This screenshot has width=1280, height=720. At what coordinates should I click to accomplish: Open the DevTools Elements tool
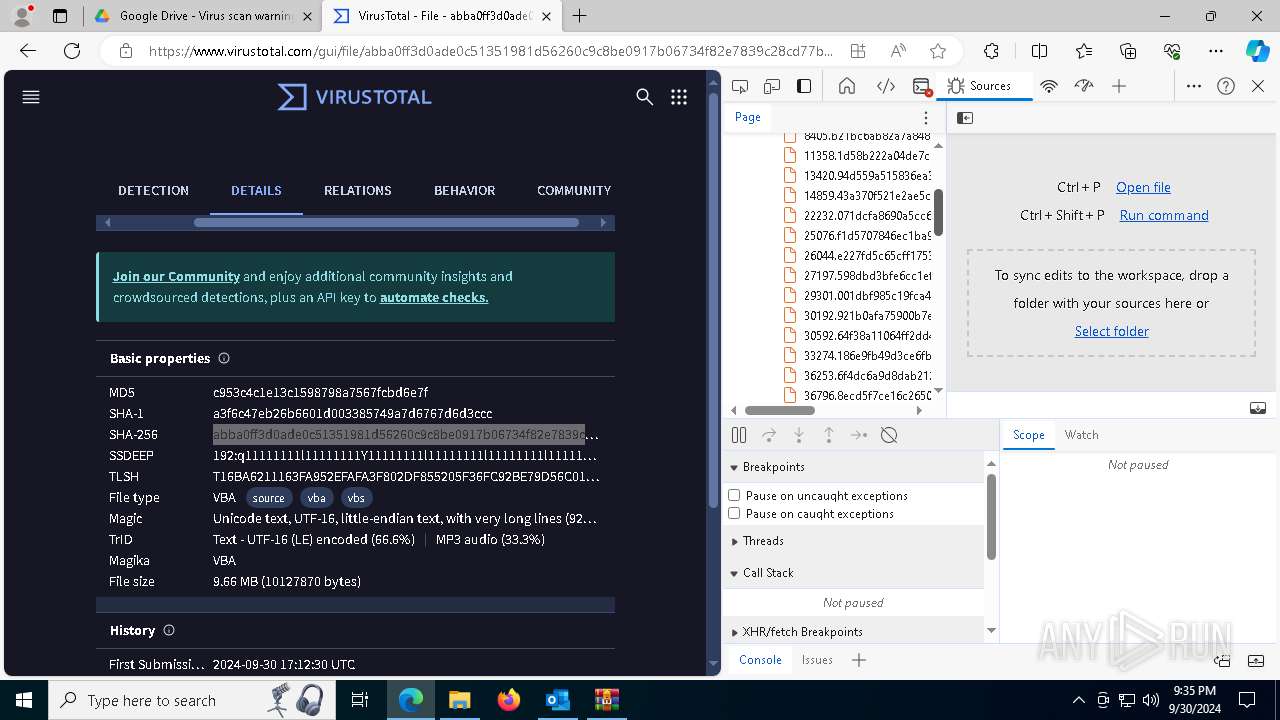(886, 86)
